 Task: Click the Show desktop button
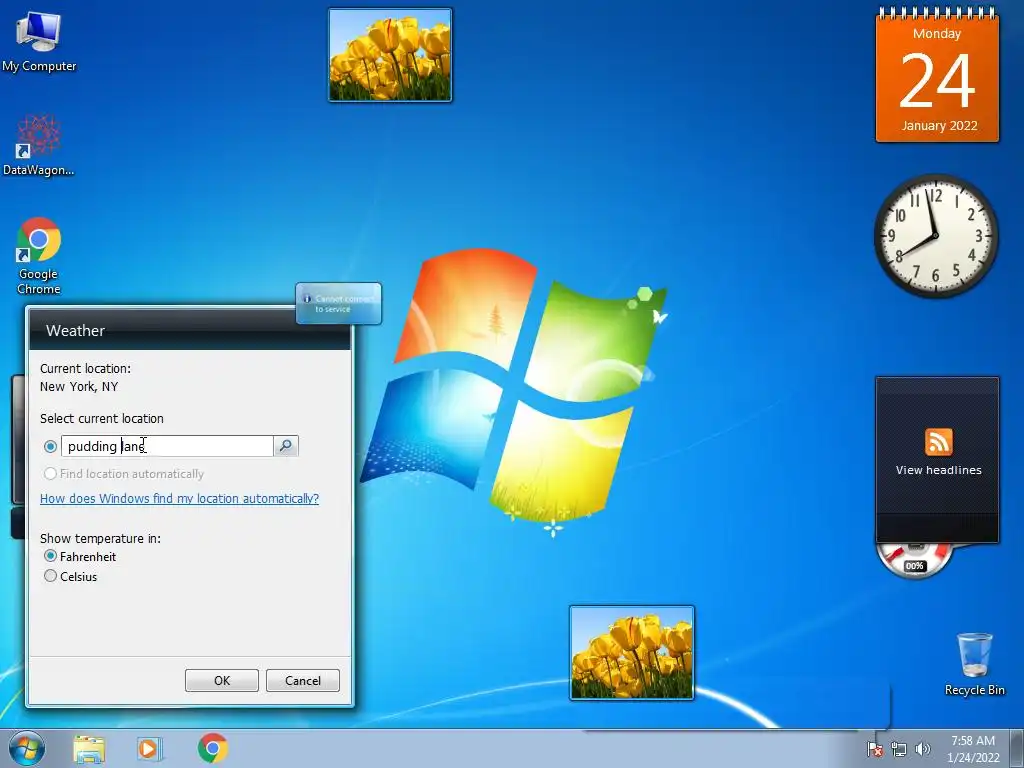point(1016,748)
